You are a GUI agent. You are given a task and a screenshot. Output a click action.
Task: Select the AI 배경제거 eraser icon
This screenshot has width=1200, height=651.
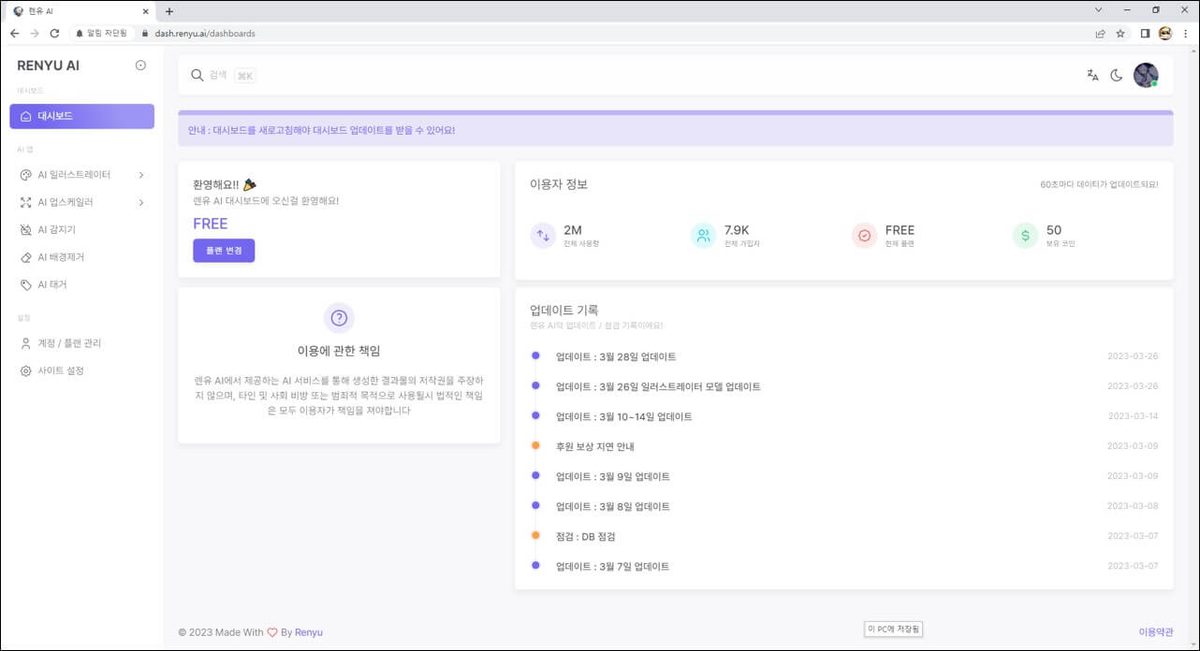click(26, 257)
